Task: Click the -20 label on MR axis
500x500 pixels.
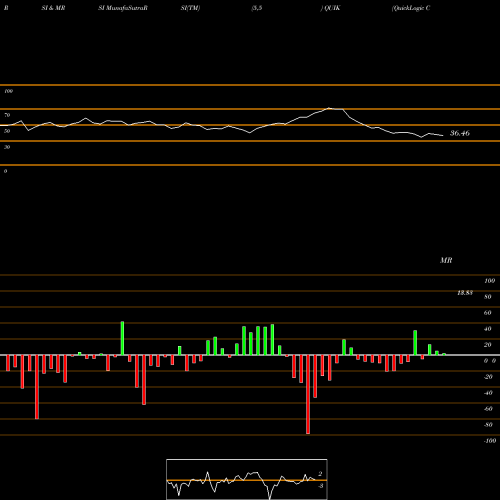Action: [x=488, y=377]
